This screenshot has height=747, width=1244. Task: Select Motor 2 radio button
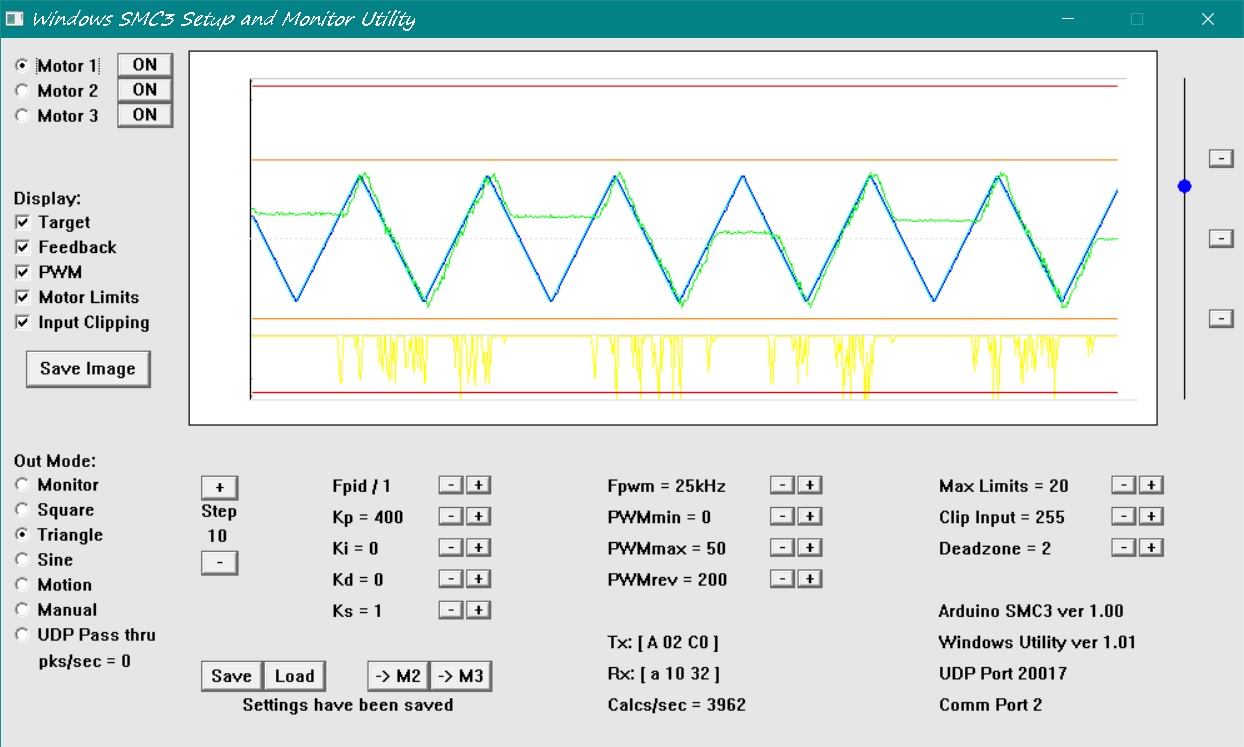click(23, 91)
